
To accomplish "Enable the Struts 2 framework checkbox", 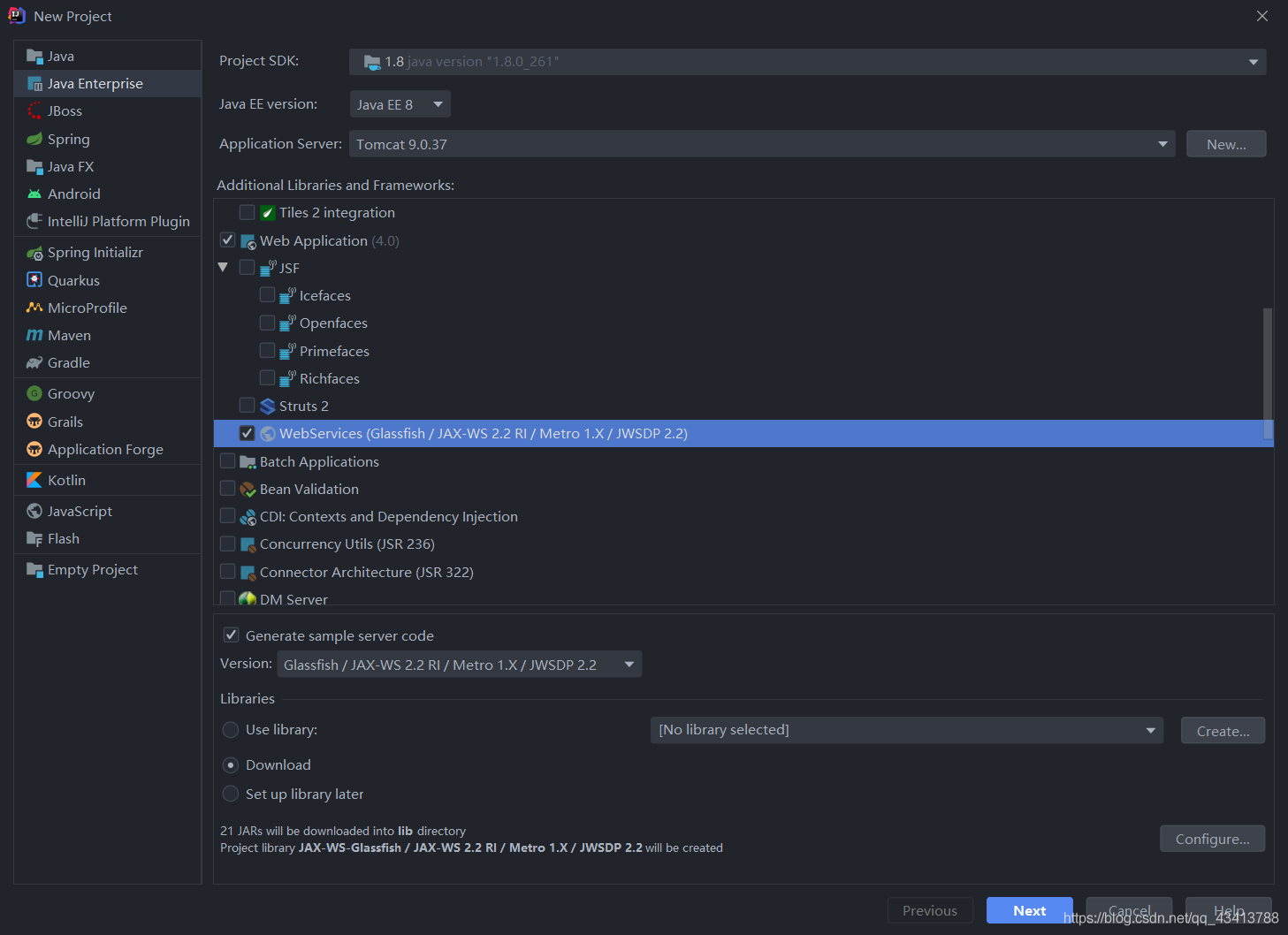I will pyautogui.click(x=247, y=405).
